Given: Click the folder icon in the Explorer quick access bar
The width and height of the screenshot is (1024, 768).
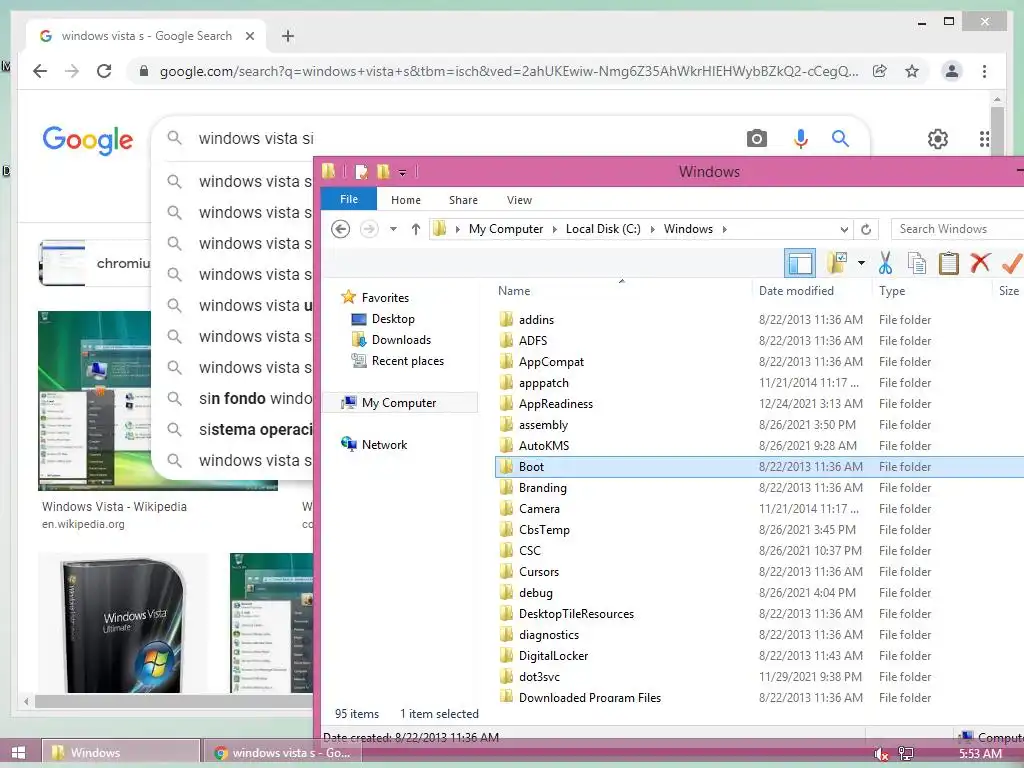Looking at the screenshot, I should (383, 172).
